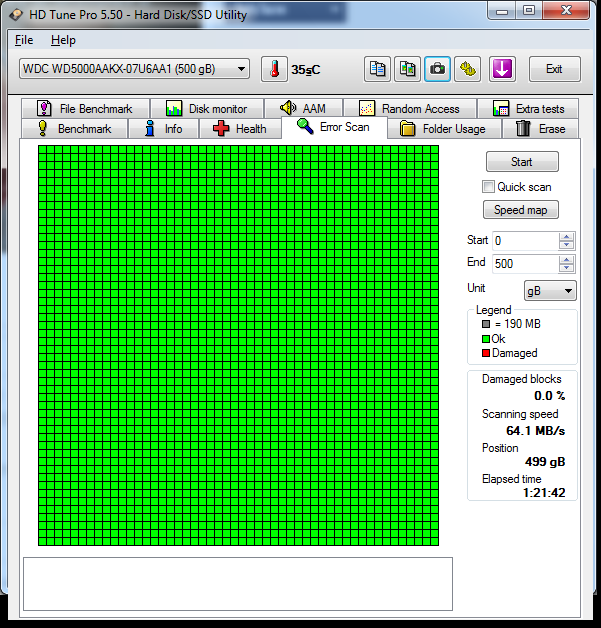Click the Disk monitor chart icon
The height and width of the screenshot is (628, 601).
coord(174,109)
